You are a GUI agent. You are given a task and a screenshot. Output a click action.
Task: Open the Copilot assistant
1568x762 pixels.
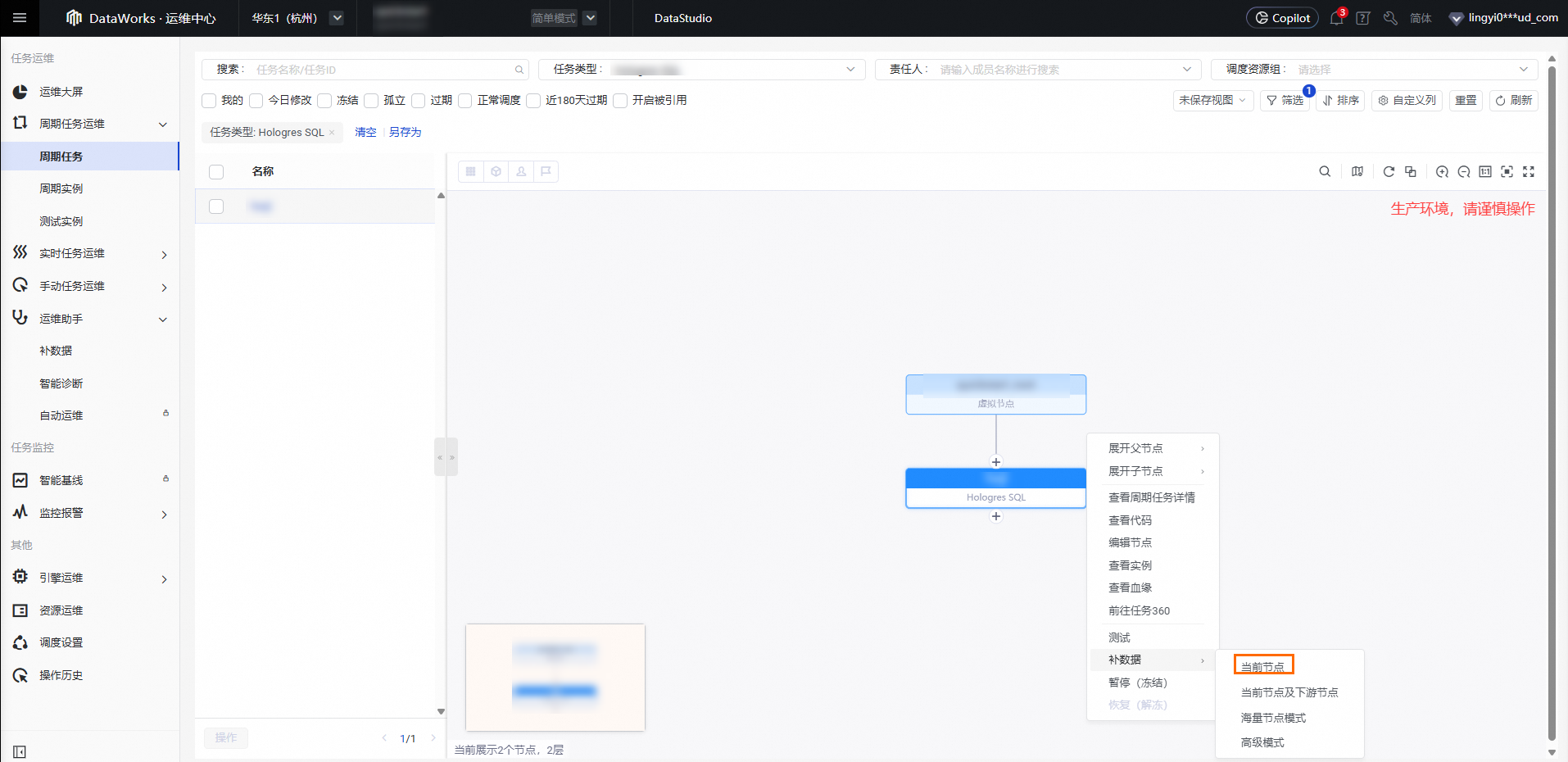[1282, 18]
